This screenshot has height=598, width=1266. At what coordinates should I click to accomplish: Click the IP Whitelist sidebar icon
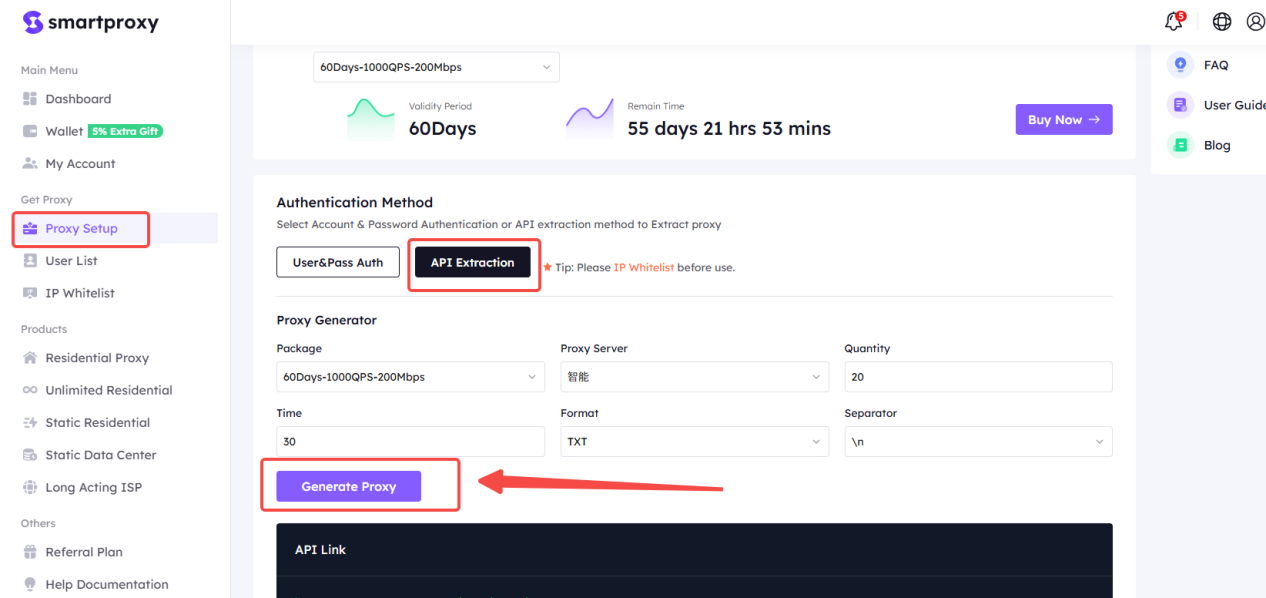coord(30,293)
